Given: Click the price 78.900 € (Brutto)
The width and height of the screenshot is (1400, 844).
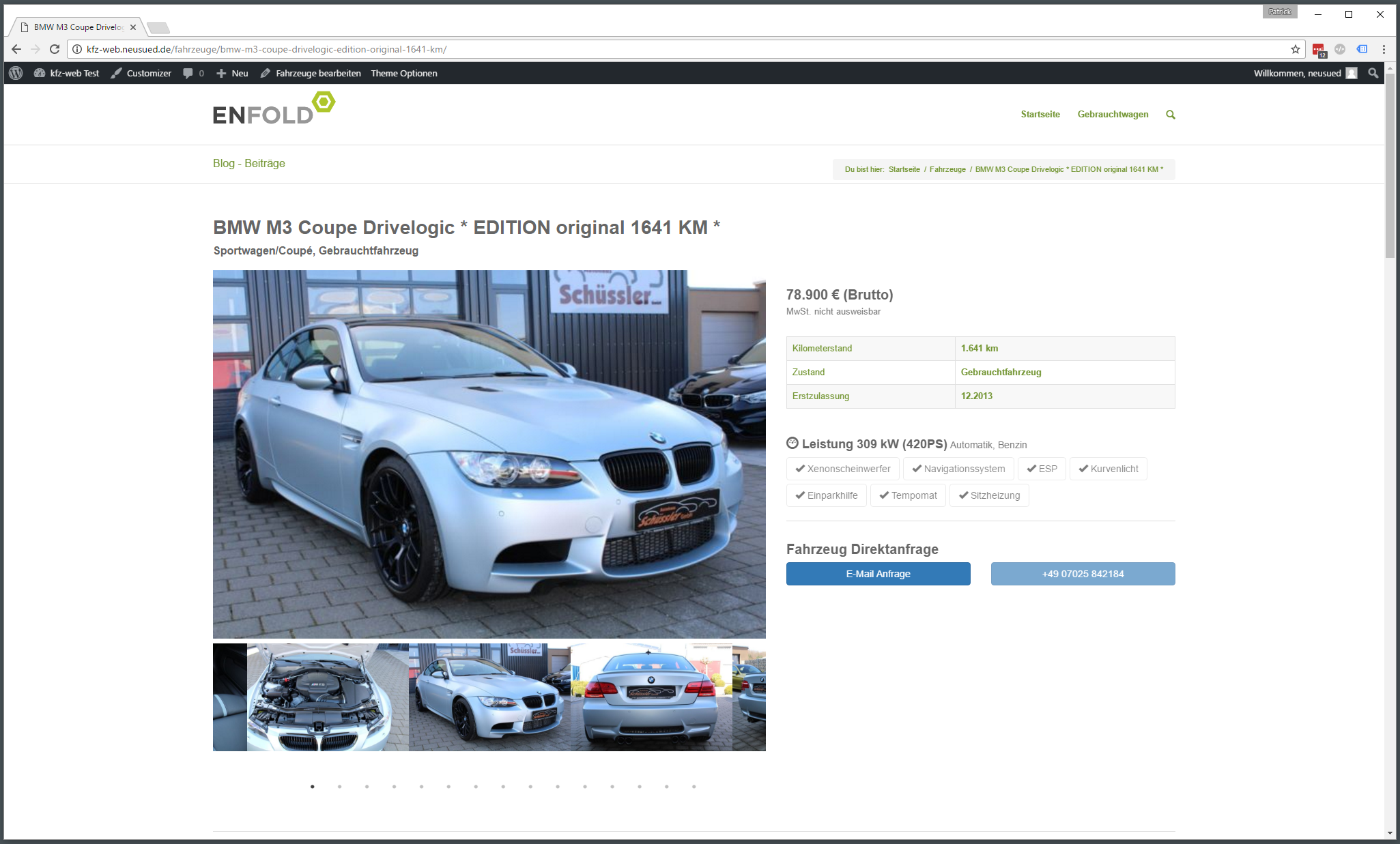Looking at the screenshot, I should click(840, 295).
